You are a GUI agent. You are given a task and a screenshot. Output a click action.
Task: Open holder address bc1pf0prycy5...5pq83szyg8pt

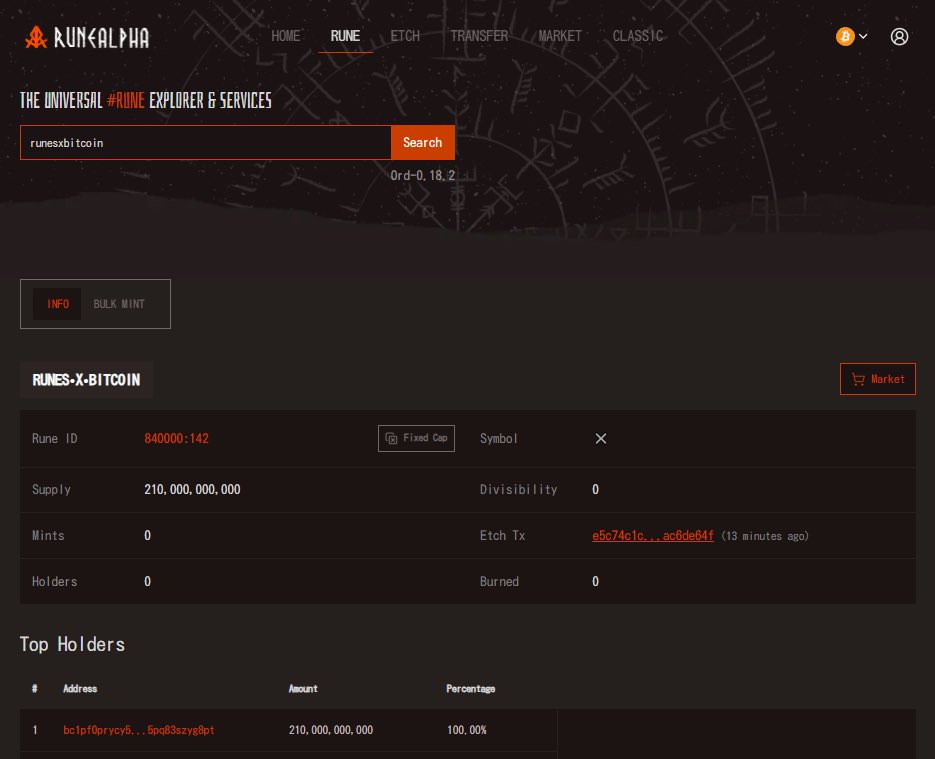click(x=138, y=730)
